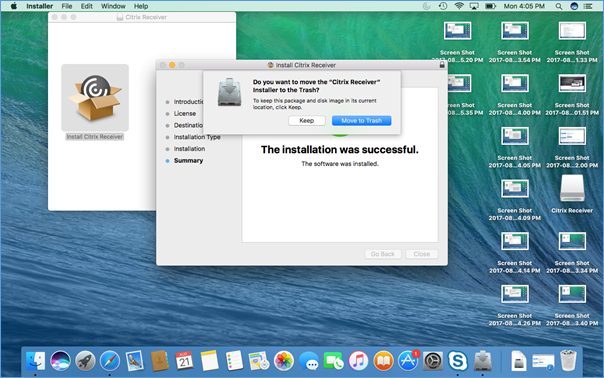This screenshot has width=604, height=378.
Task: Select screenshot file ending 4.26 PM
Action: coord(515,294)
